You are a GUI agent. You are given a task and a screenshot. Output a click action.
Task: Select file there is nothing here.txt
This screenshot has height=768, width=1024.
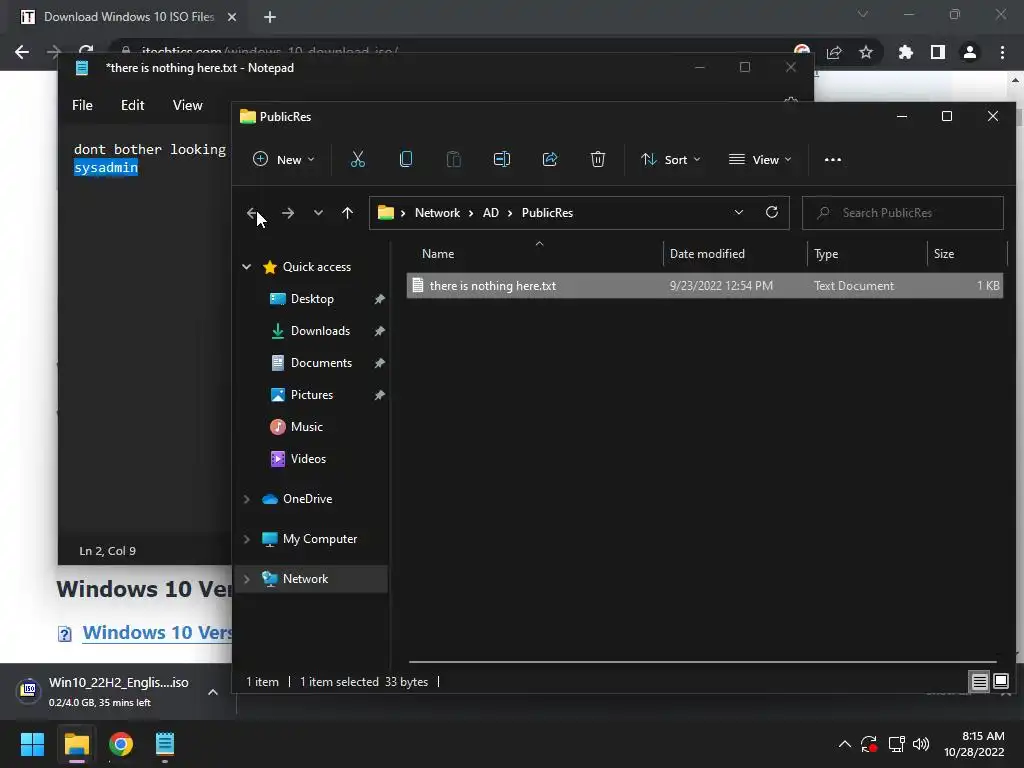coord(705,286)
